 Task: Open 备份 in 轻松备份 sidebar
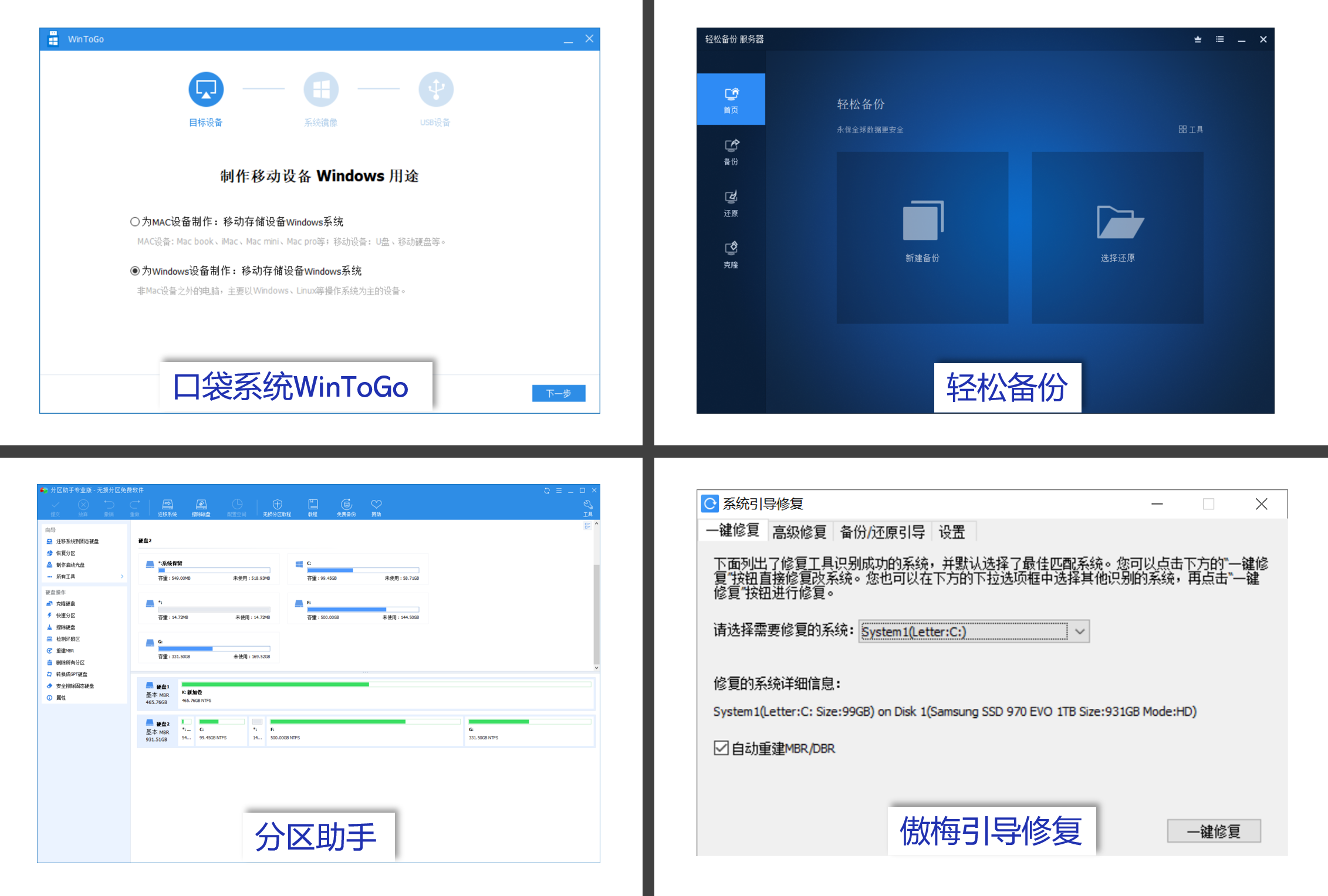tap(731, 151)
